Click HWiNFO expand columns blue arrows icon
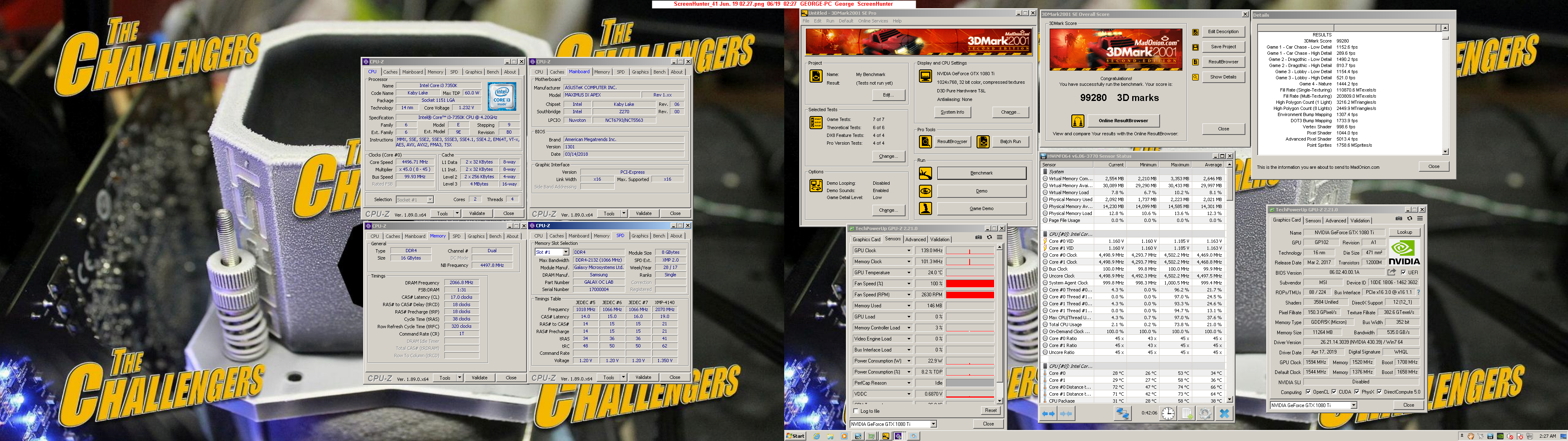 point(1048,414)
